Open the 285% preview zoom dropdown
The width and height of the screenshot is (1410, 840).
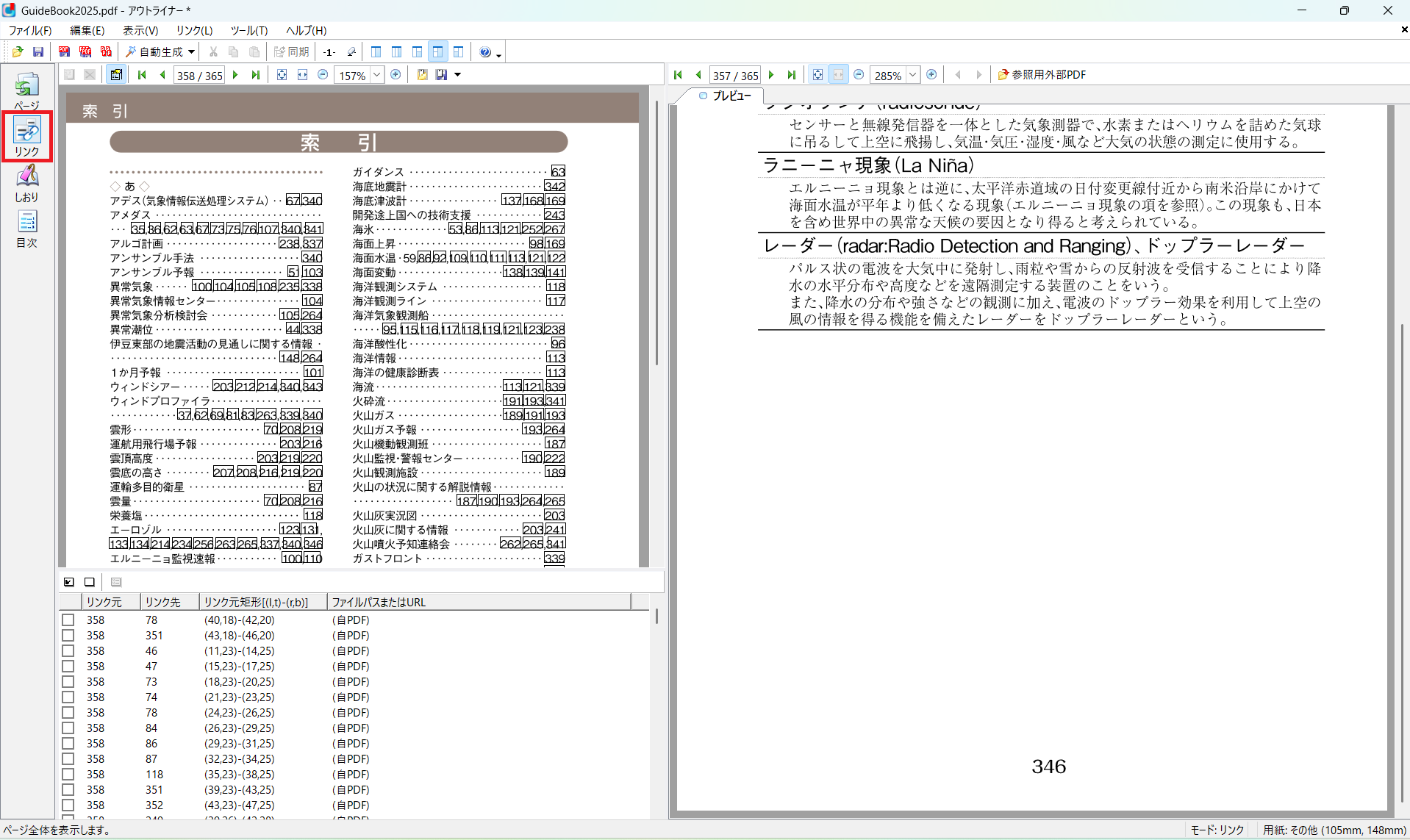click(912, 75)
